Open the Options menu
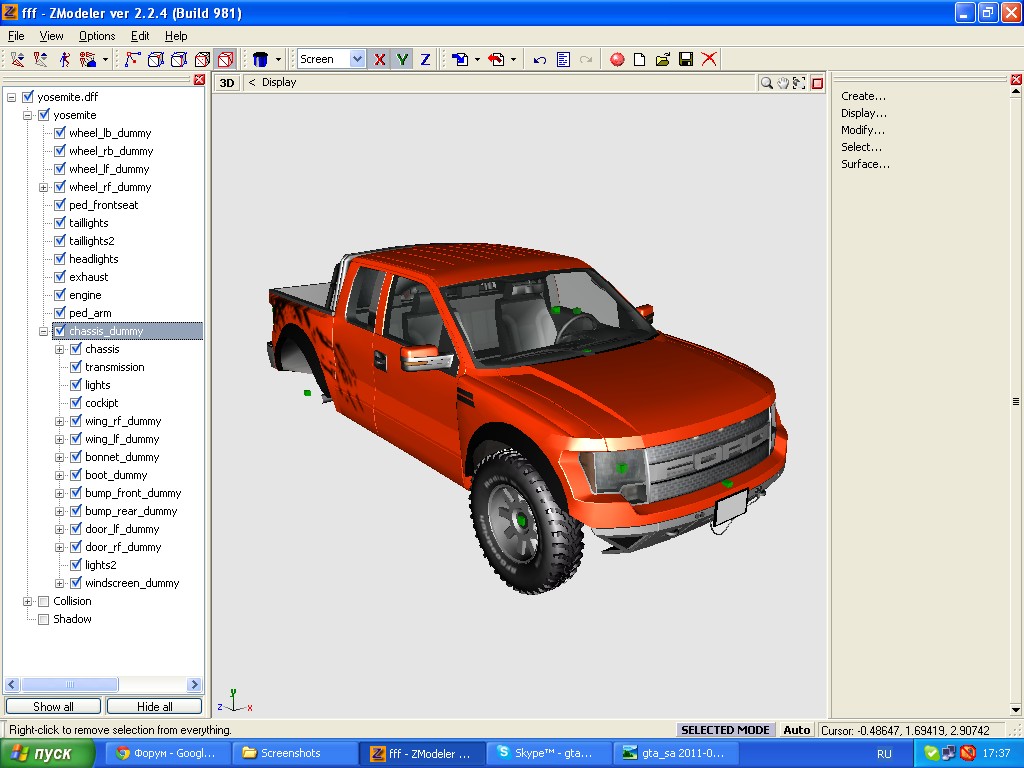Screen dimensions: 1024x768 point(97,36)
